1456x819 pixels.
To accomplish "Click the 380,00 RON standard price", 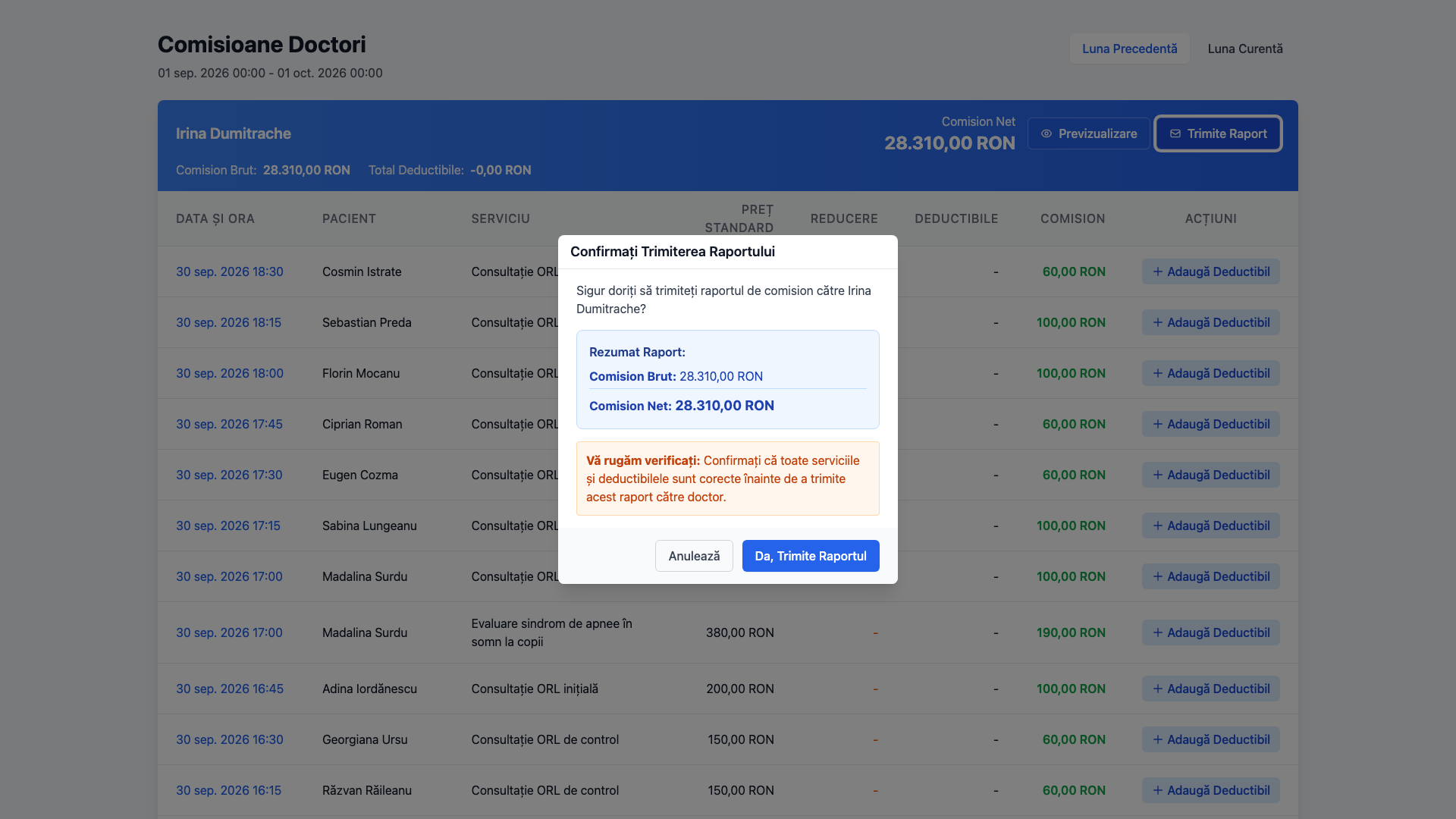I will click(x=740, y=632).
